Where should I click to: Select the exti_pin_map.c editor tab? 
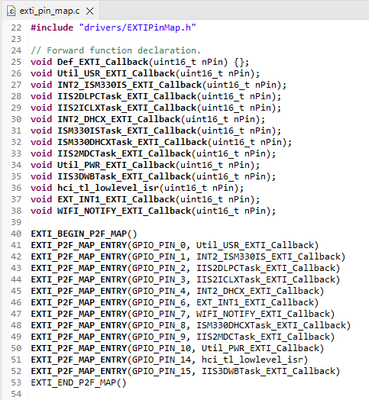pyautogui.click(x=50, y=11)
